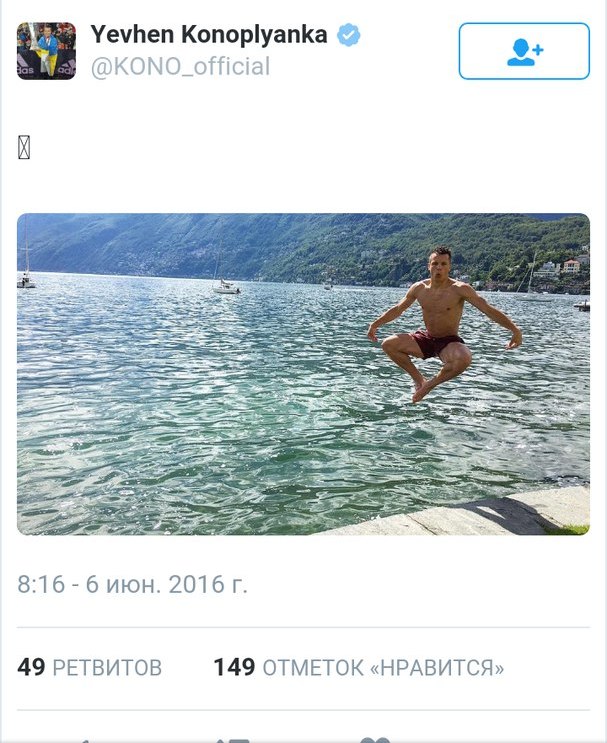
Task: Open the 8:16 - 6 июн. 2016 timestamp
Action: pos(133,584)
